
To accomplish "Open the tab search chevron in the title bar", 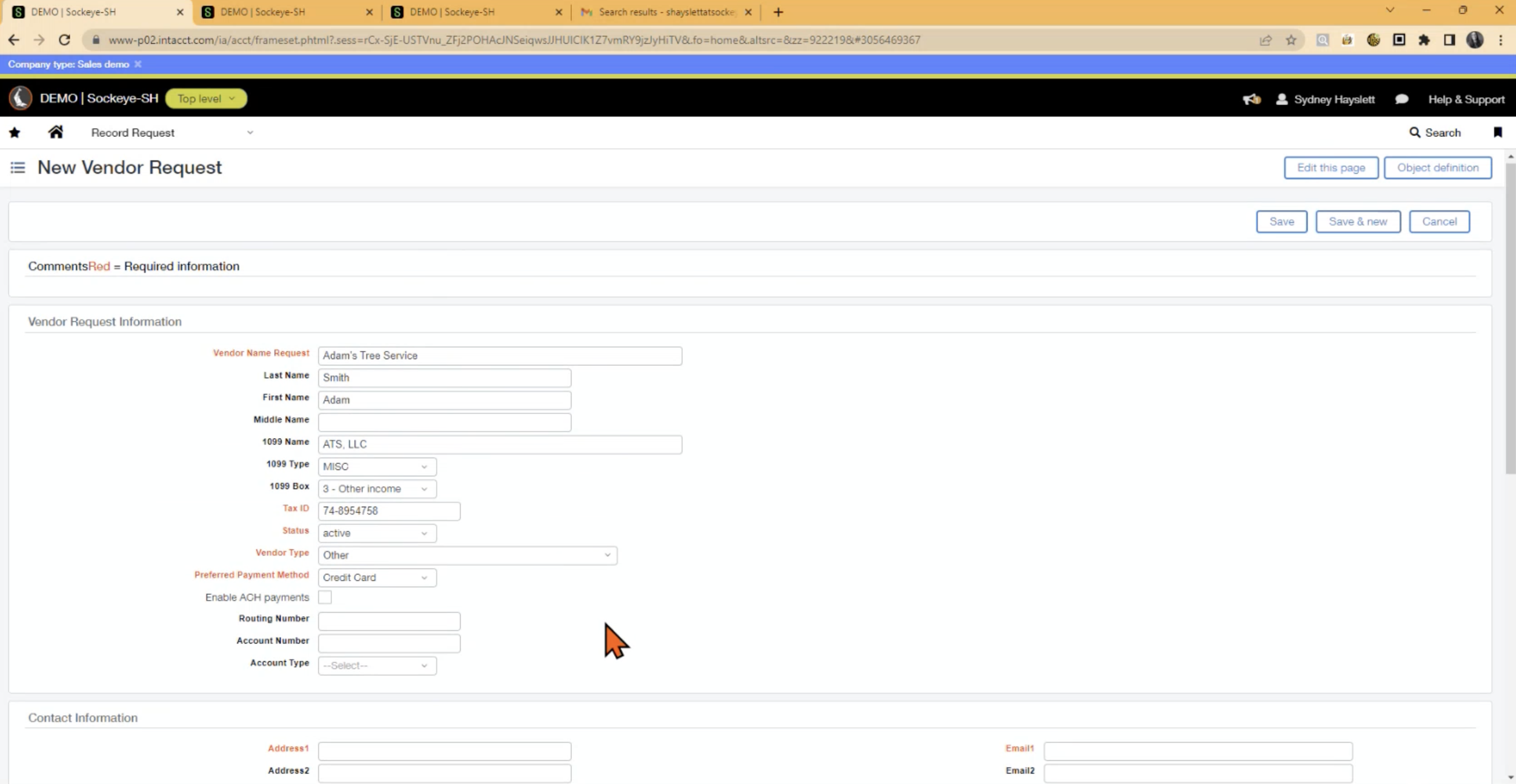I will [x=1391, y=10].
